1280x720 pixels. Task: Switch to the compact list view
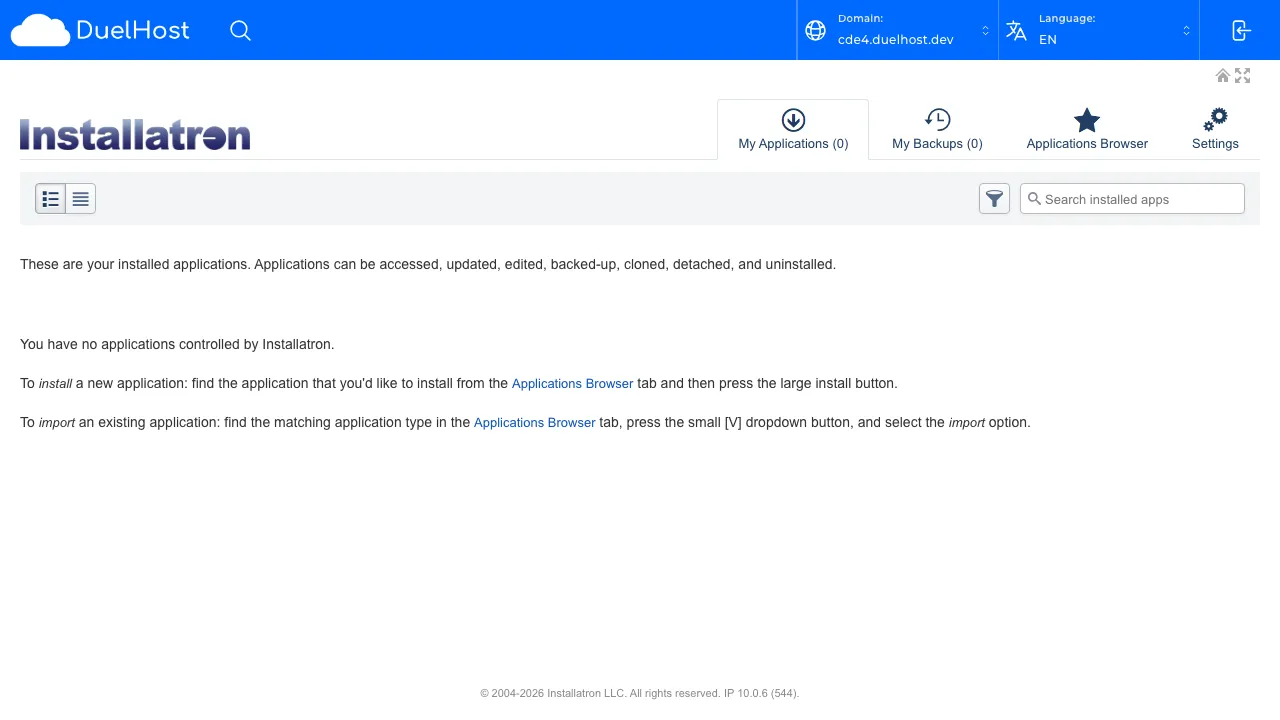(79, 198)
